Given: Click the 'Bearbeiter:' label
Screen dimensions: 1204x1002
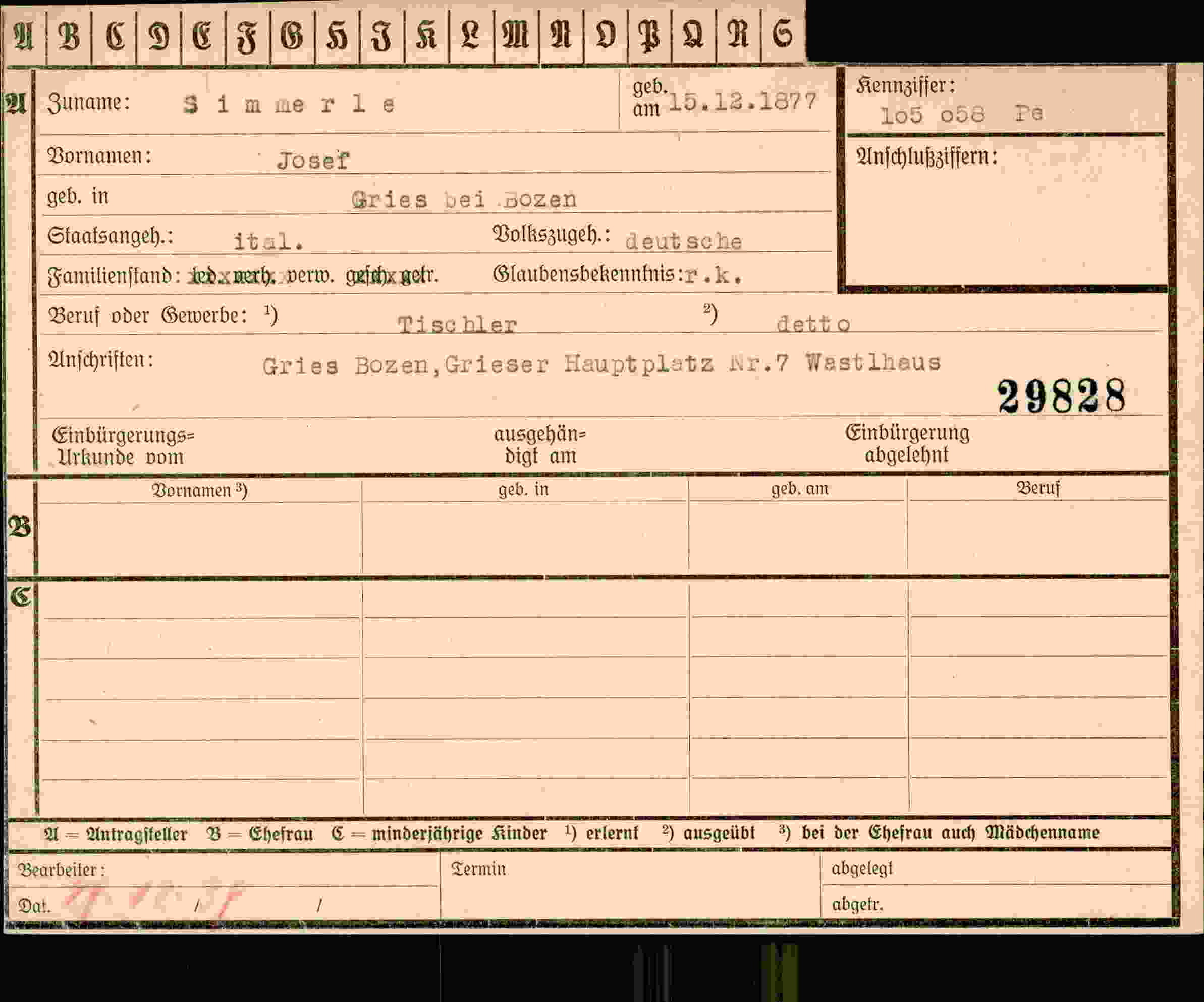Looking at the screenshot, I should [62, 871].
